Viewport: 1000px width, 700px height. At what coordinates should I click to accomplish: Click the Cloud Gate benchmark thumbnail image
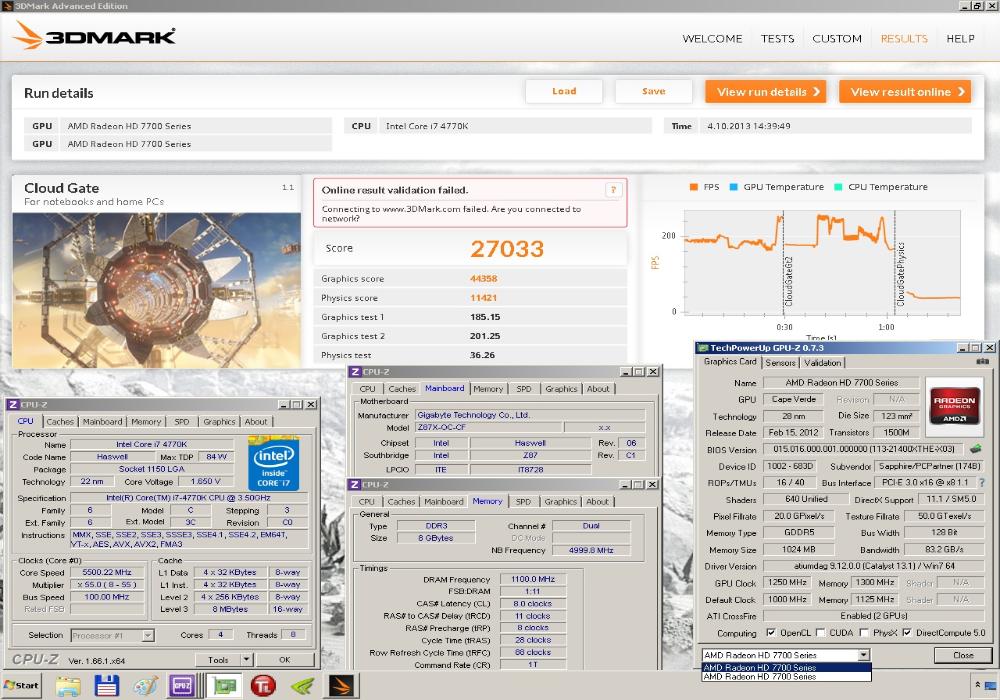[x=156, y=290]
